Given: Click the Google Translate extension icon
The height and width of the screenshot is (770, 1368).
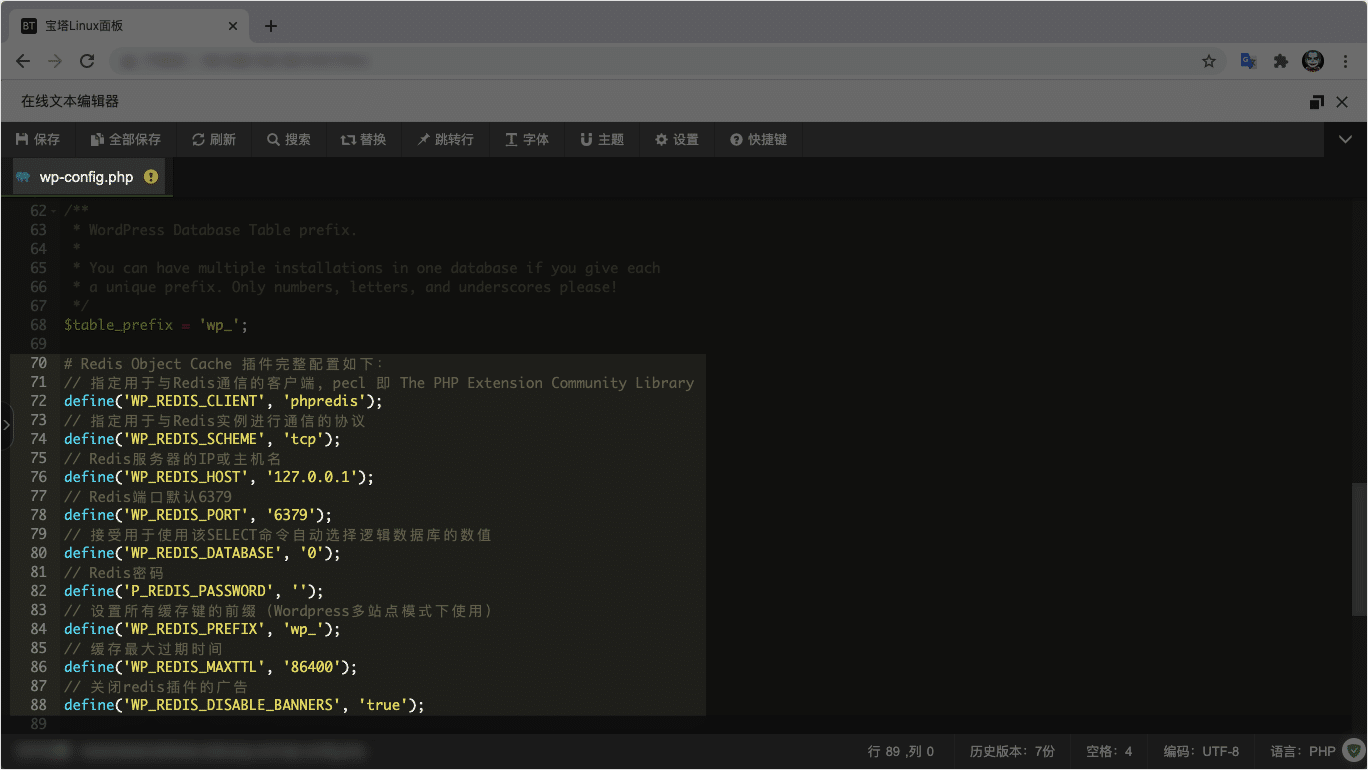Looking at the screenshot, I should [x=1248, y=61].
